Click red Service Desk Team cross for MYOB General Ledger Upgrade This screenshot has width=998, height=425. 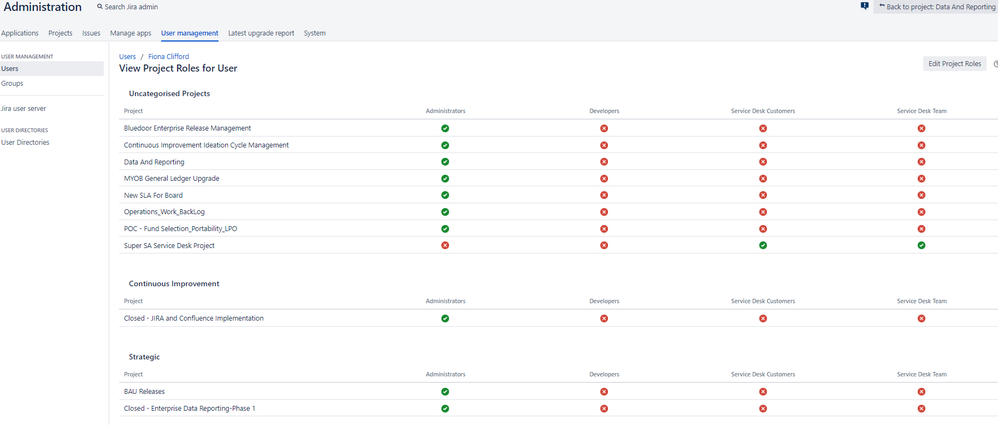(x=921, y=178)
